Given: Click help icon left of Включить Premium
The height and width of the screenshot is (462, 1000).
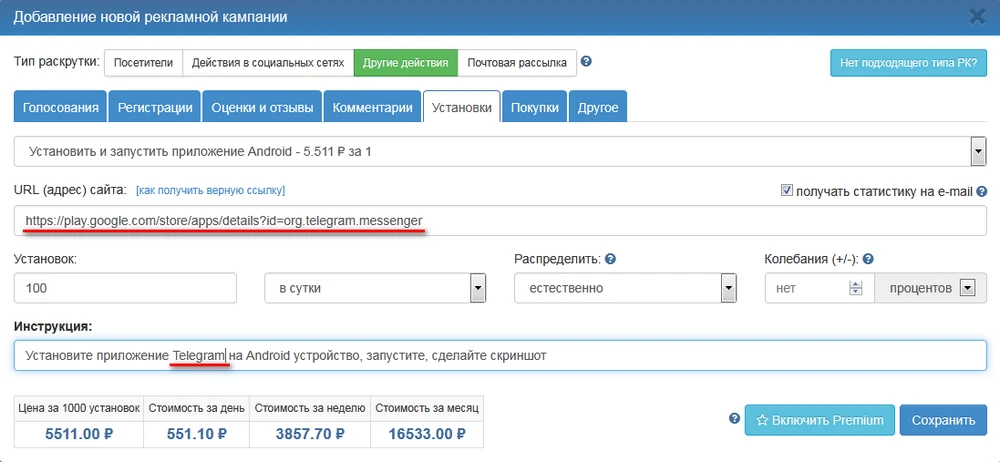Looking at the screenshot, I should [x=735, y=420].
